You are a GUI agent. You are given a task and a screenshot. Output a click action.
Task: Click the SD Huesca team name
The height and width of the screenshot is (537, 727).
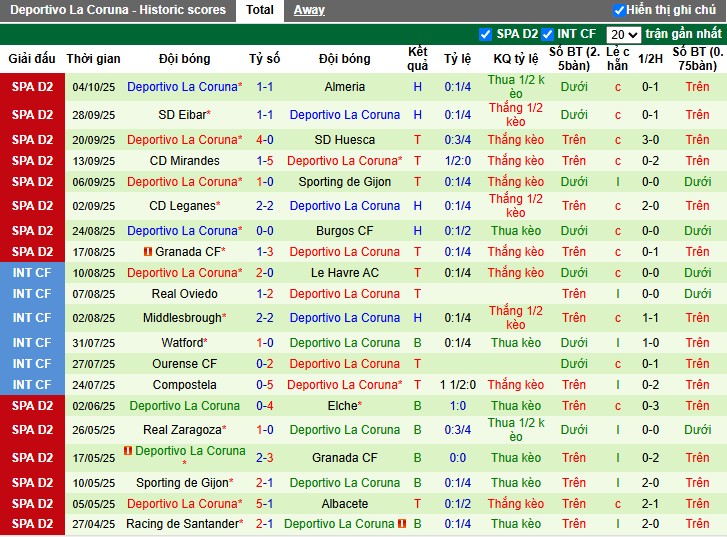point(345,140)
